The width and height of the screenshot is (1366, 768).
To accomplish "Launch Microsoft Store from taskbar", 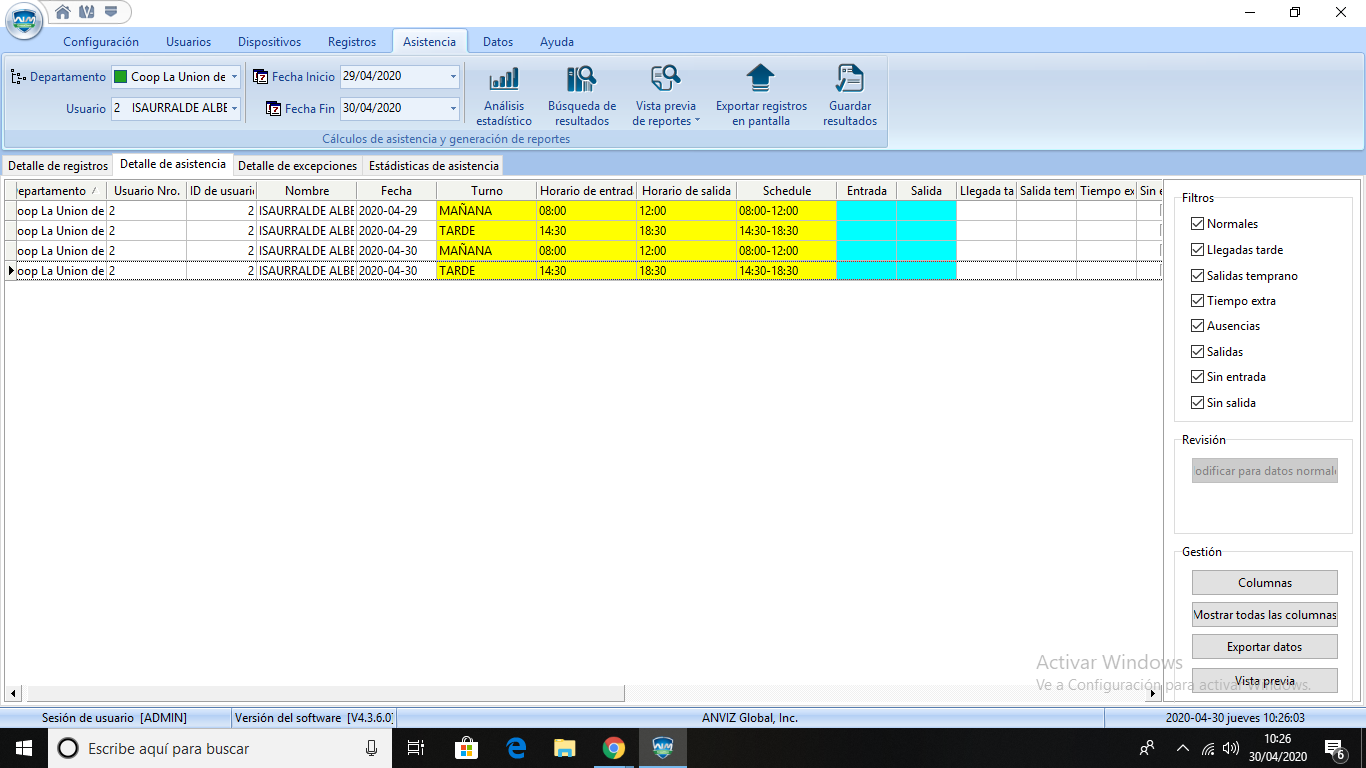I will point(466,748).
